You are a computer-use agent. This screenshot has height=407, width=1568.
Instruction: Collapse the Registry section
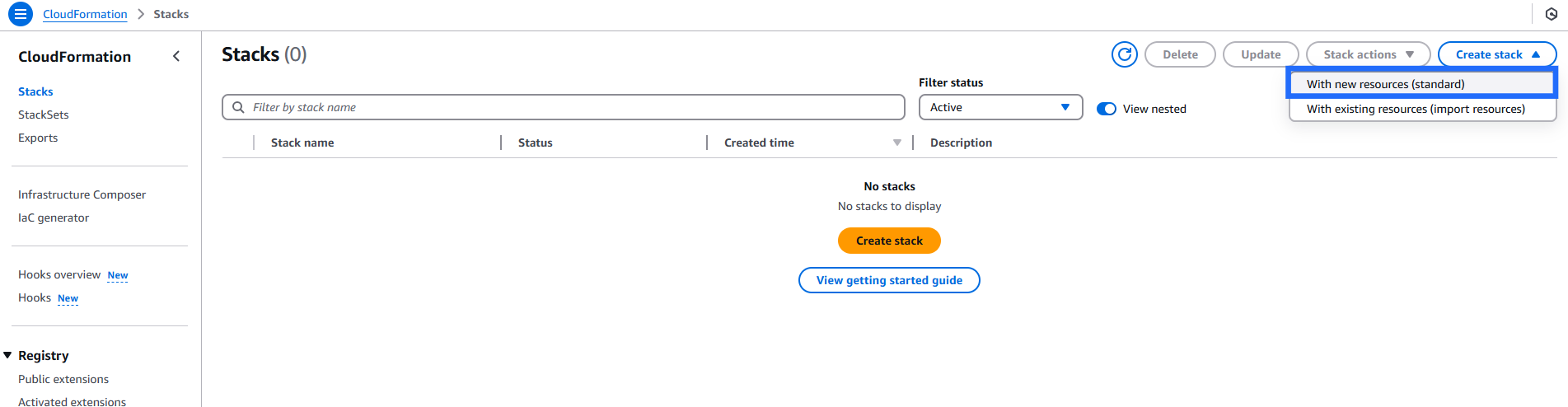pos(8,355)
